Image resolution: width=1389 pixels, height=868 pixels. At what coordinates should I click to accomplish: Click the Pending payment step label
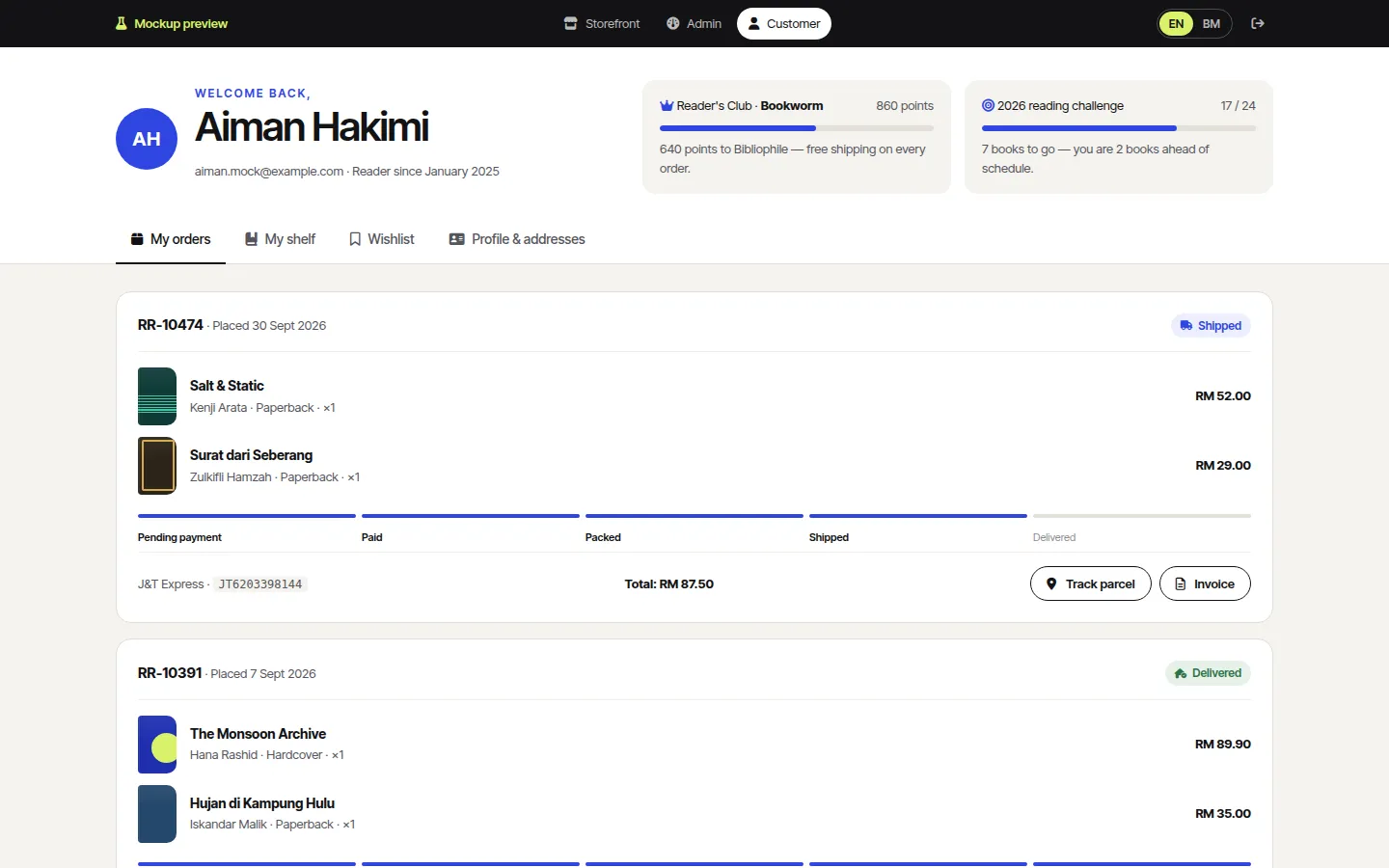pos(179,537)
